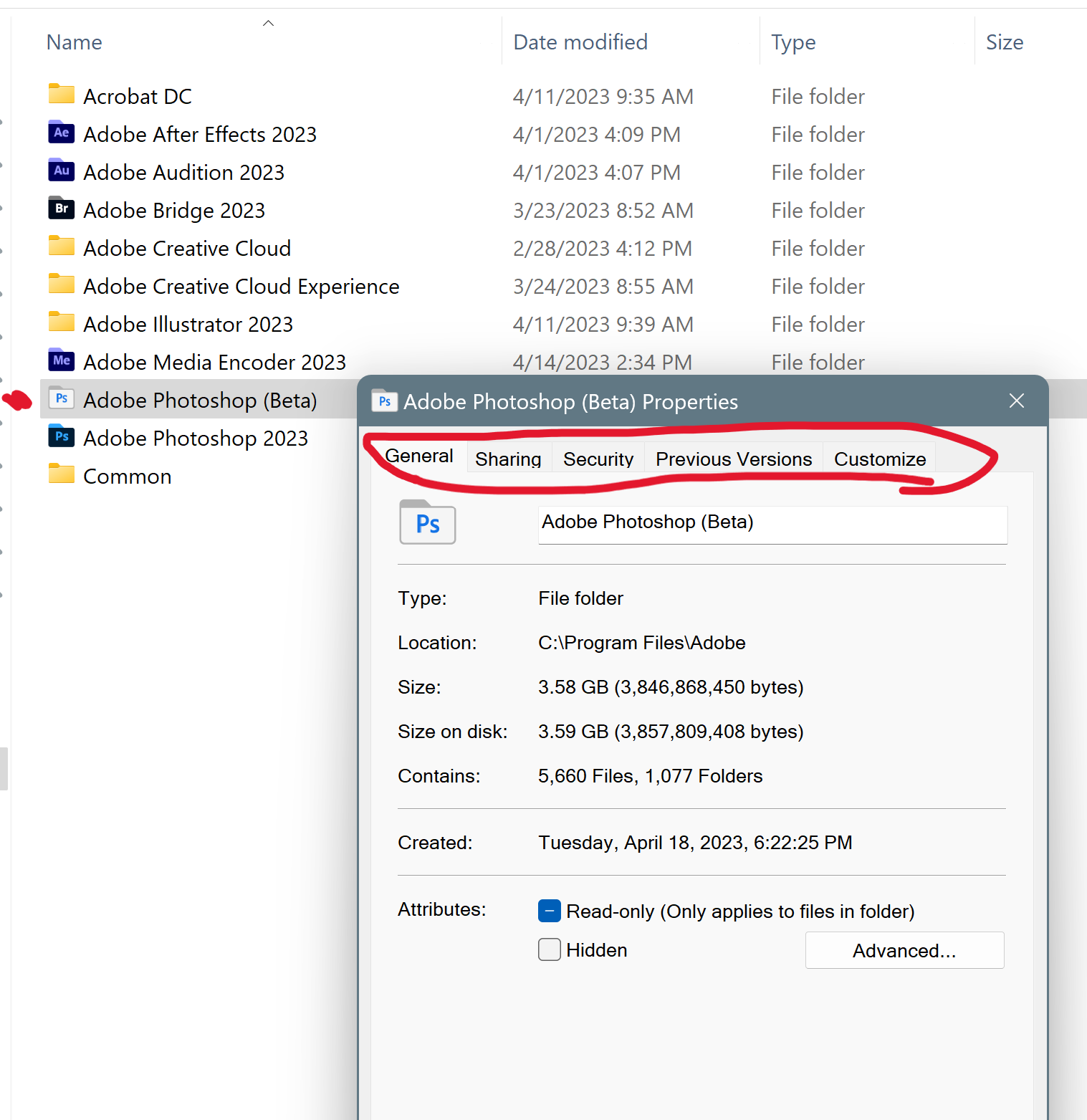Click date 3/24/2023 8:55 AM
The image size is (1087, 1120).
click(603, 286)
